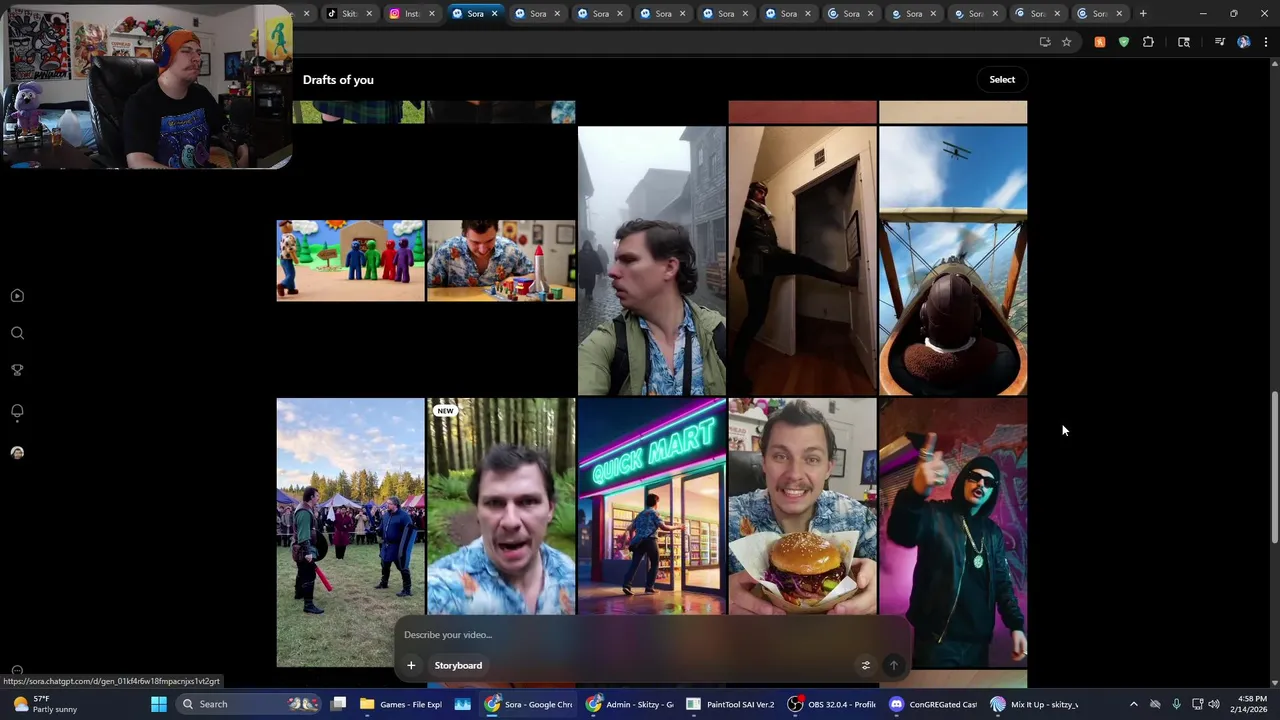Image resolution: width=1280 pixels, height=720 pixels.
Task: Open a new browser tab with plus
Action: point(1143,14)
